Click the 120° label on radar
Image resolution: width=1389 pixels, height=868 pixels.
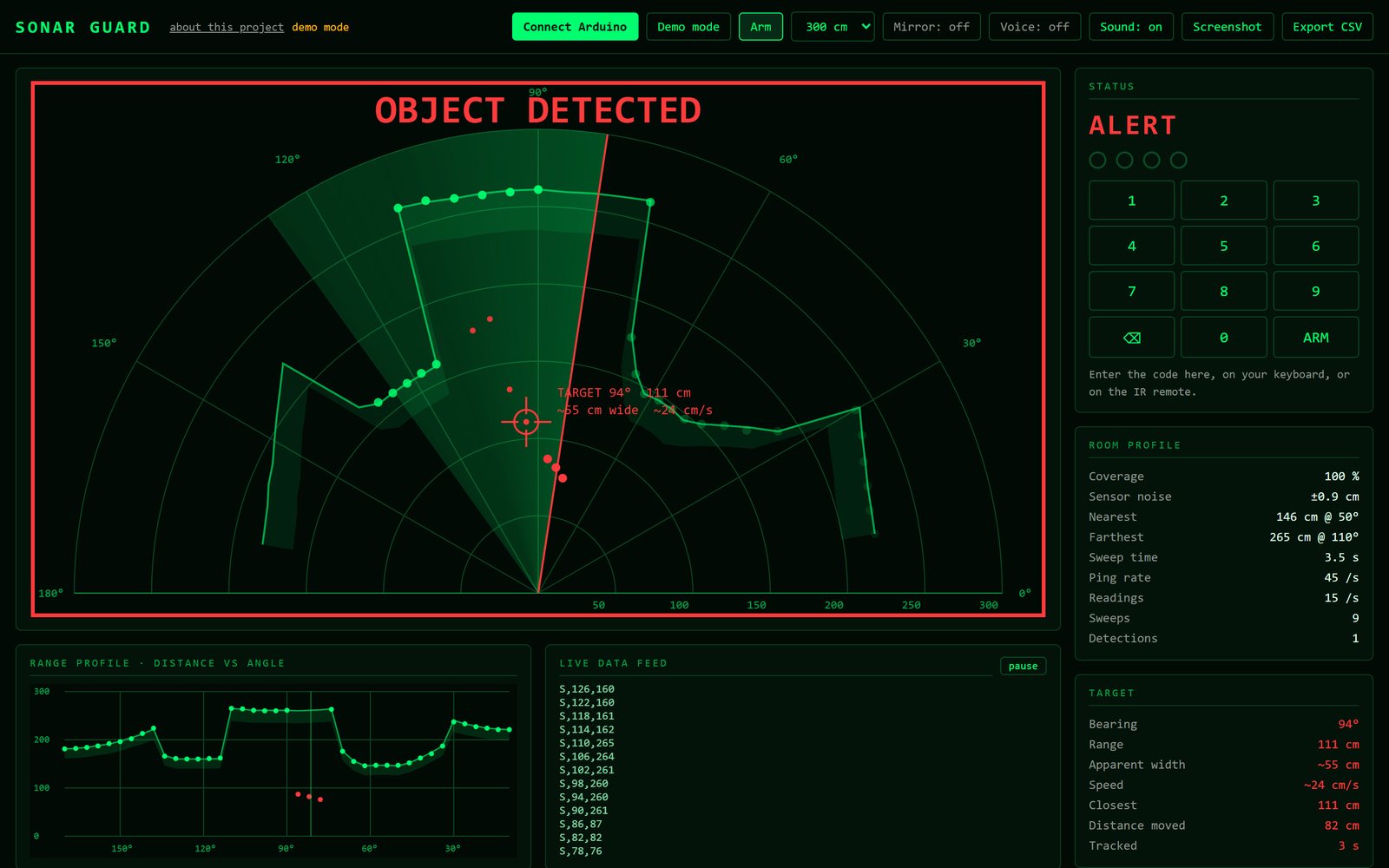point(287,160)
